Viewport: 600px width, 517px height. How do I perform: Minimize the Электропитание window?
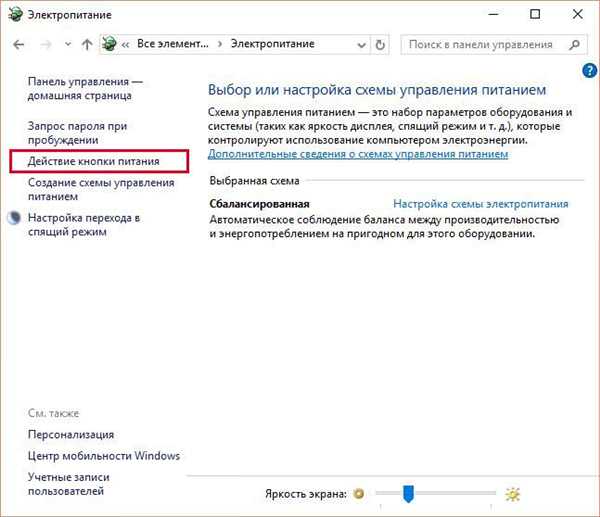pyautogui.click(x=494, y=15)
